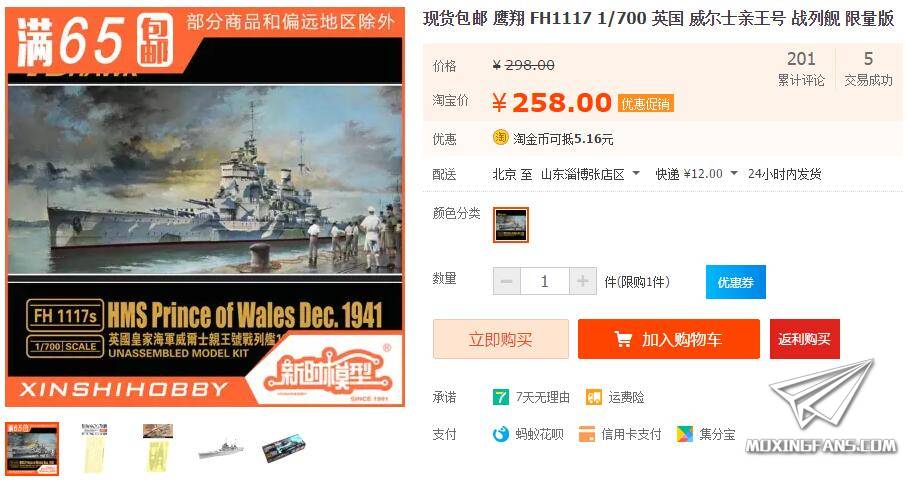Screen dimensions: 907x481
Task: Click the 蚂蚁花呗 blue icon
Action: point(500,434)
